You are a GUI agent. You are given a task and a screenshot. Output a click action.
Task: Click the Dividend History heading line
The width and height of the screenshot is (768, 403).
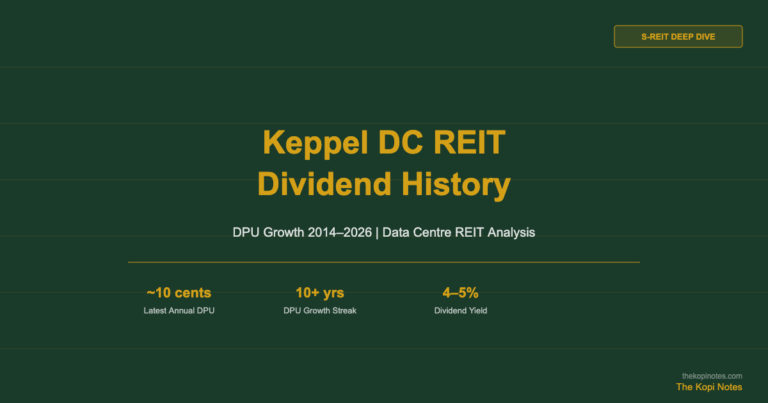pyautogui.click(x=384, y=185)
